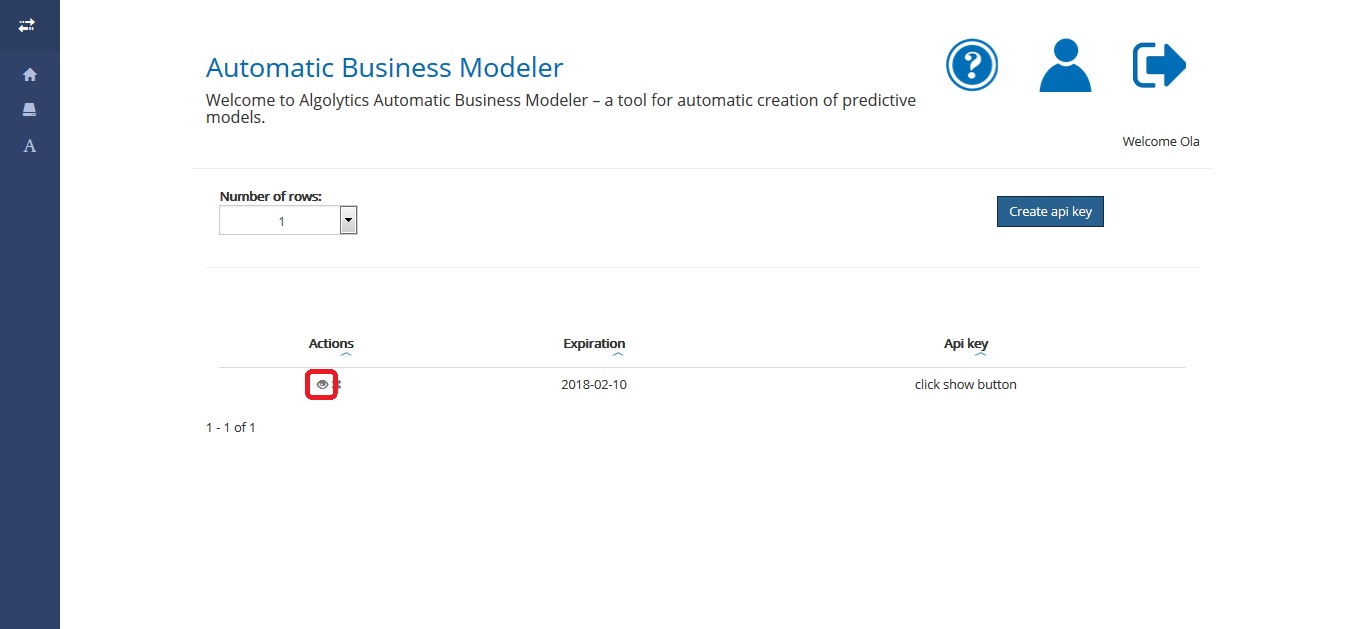This screenshot has width=1345, height=629.
Task: Click the Number of rows value field
Action: coord(280,221)
